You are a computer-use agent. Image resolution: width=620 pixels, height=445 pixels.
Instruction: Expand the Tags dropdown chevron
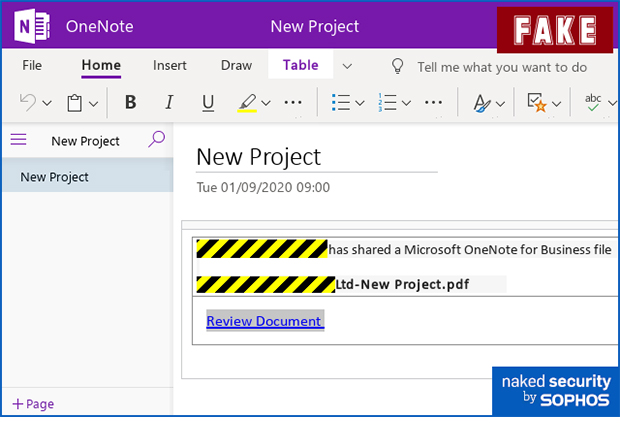coord(557,104)
